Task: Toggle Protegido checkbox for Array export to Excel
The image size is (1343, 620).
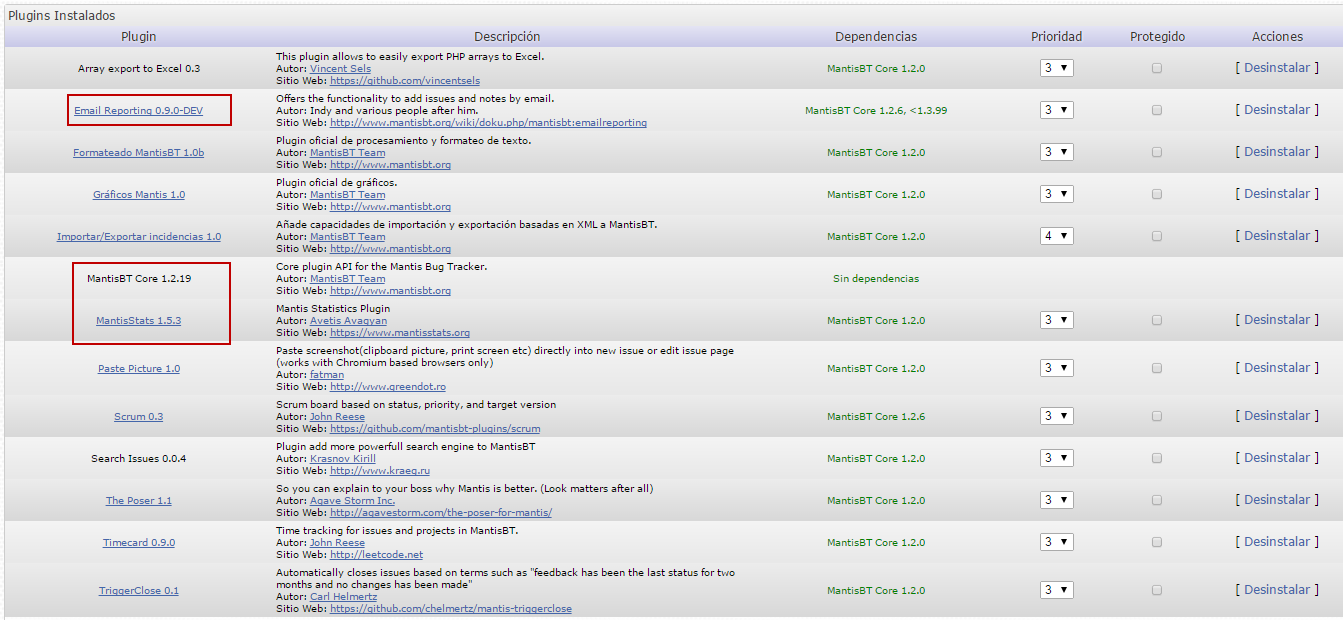Action: [1157, 69]
